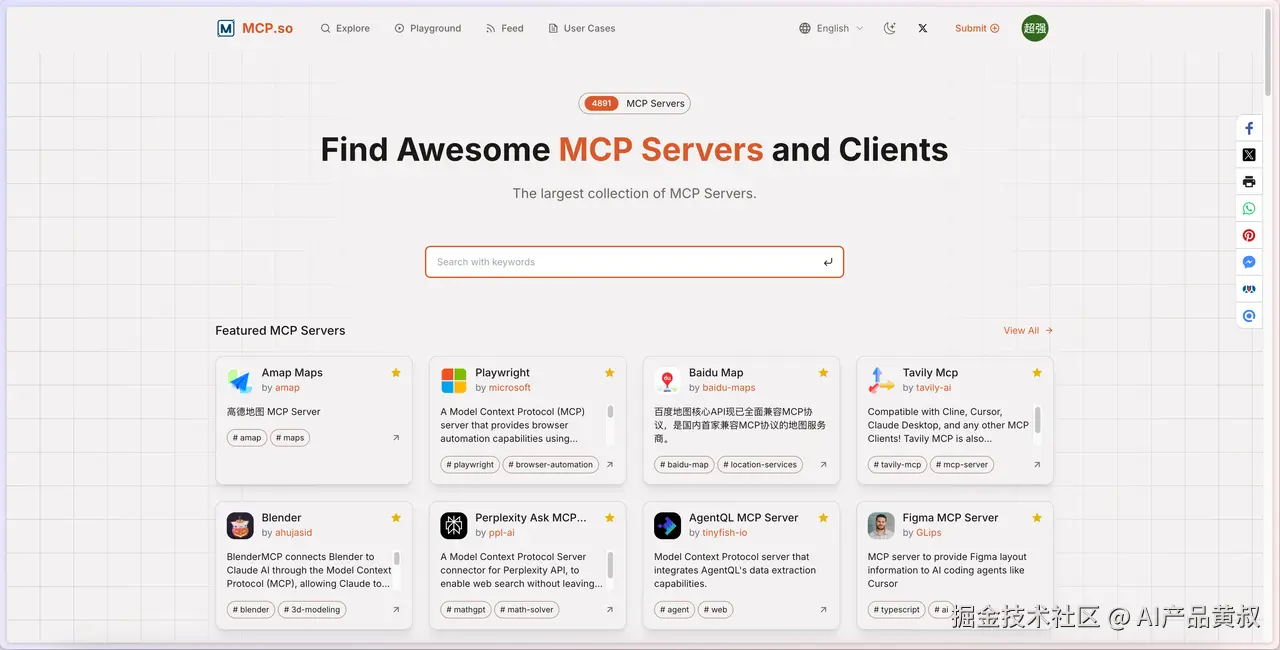The width and height of the screenshot is (1280, 650).
Task: Click the star on Blender card
Action: pyautogui.click(x=396, y=517)
